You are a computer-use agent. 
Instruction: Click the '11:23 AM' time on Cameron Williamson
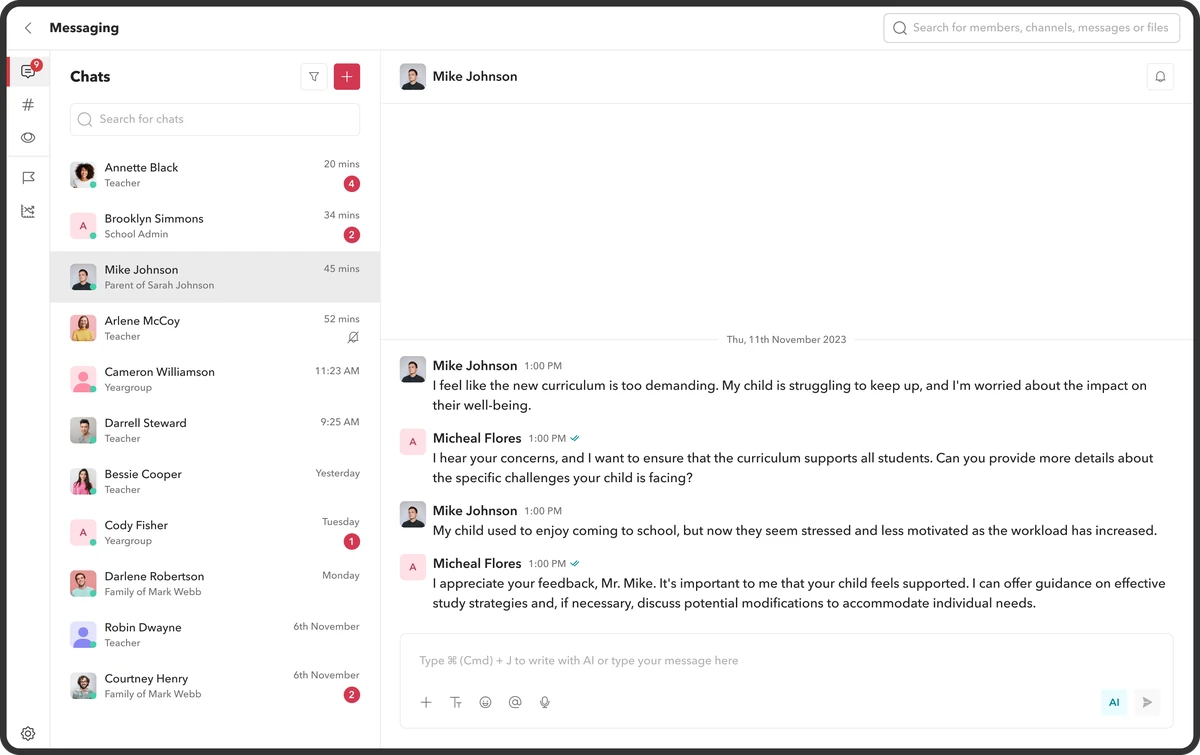pos(337,371)
